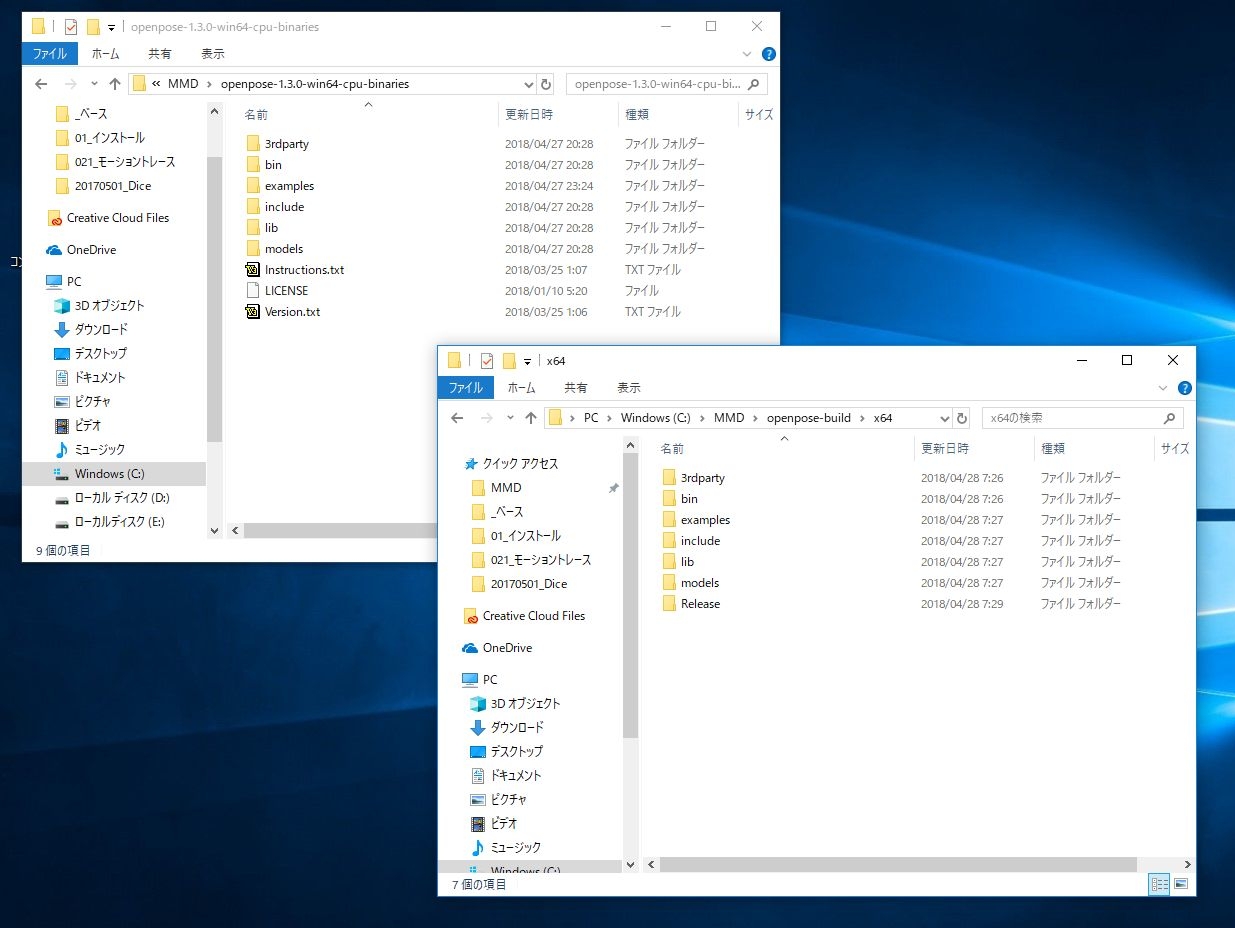The width and height of the screenshot is (1235, 928).
Task: Open Creative Cloud Files in x64 sidebar
Action: (x=533, y=616)
